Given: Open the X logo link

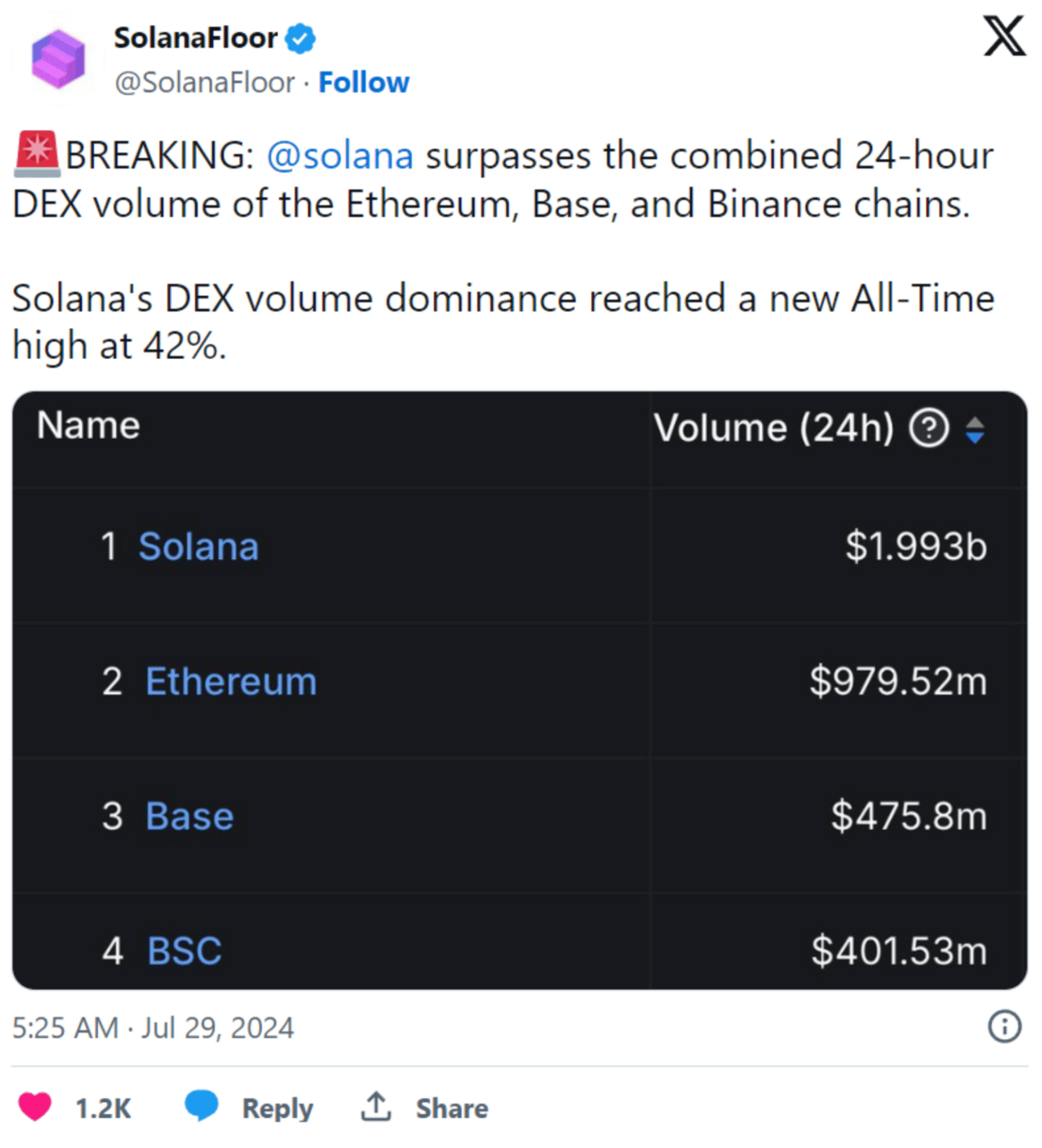Looking at the screenshot, I should 1004,36.
